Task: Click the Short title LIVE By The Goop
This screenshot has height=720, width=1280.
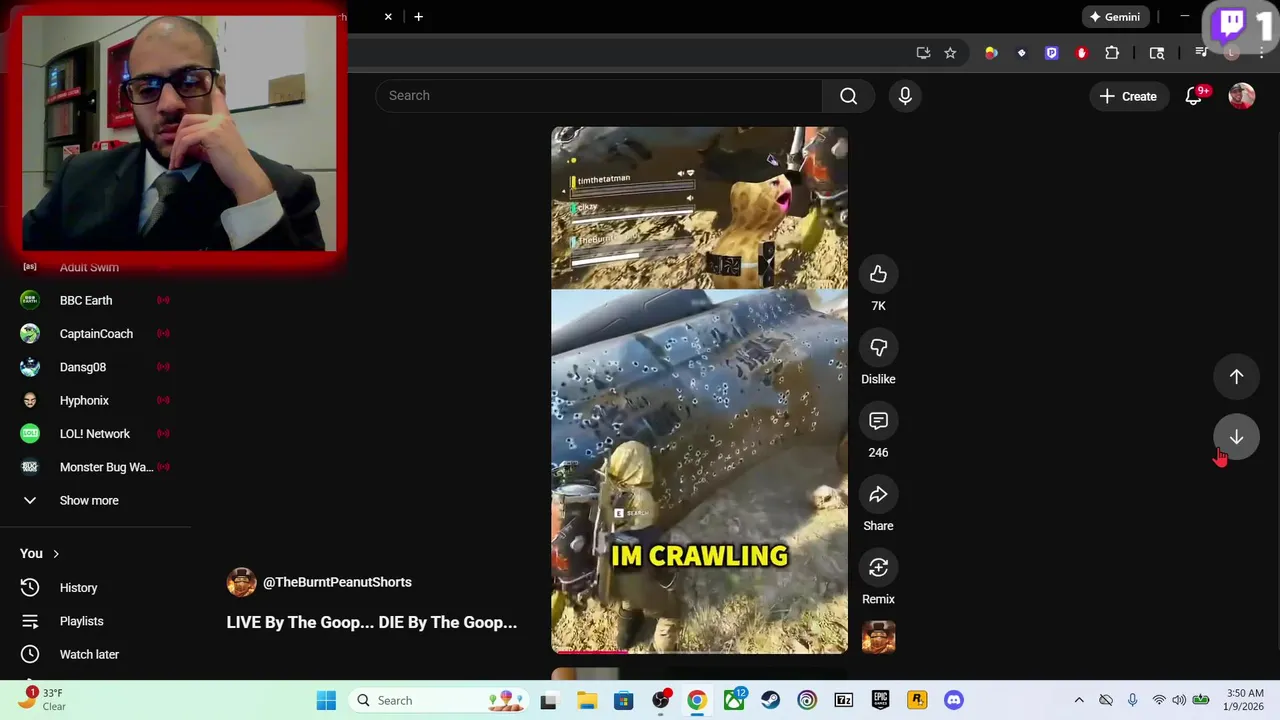Action: pos(372,622)
